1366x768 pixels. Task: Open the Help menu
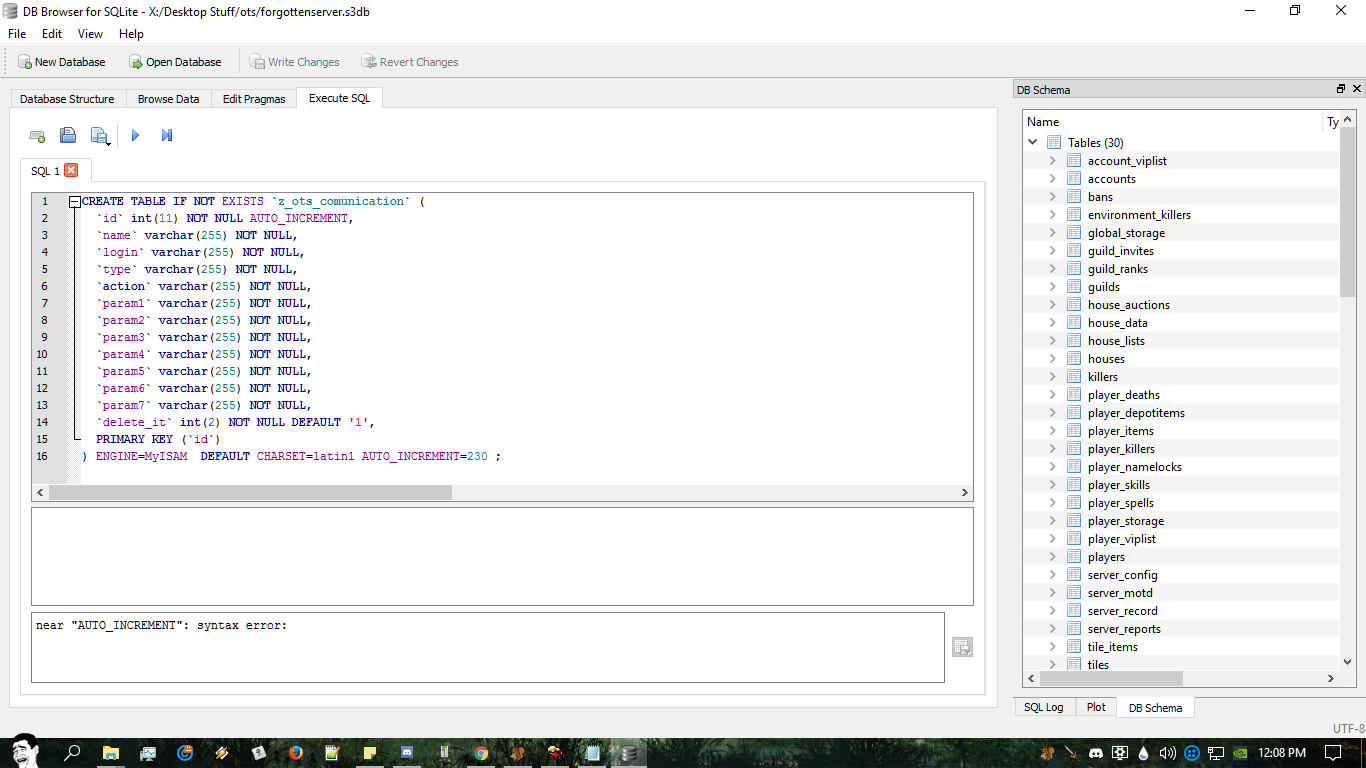pyautogui.click(x=131, y=34)
